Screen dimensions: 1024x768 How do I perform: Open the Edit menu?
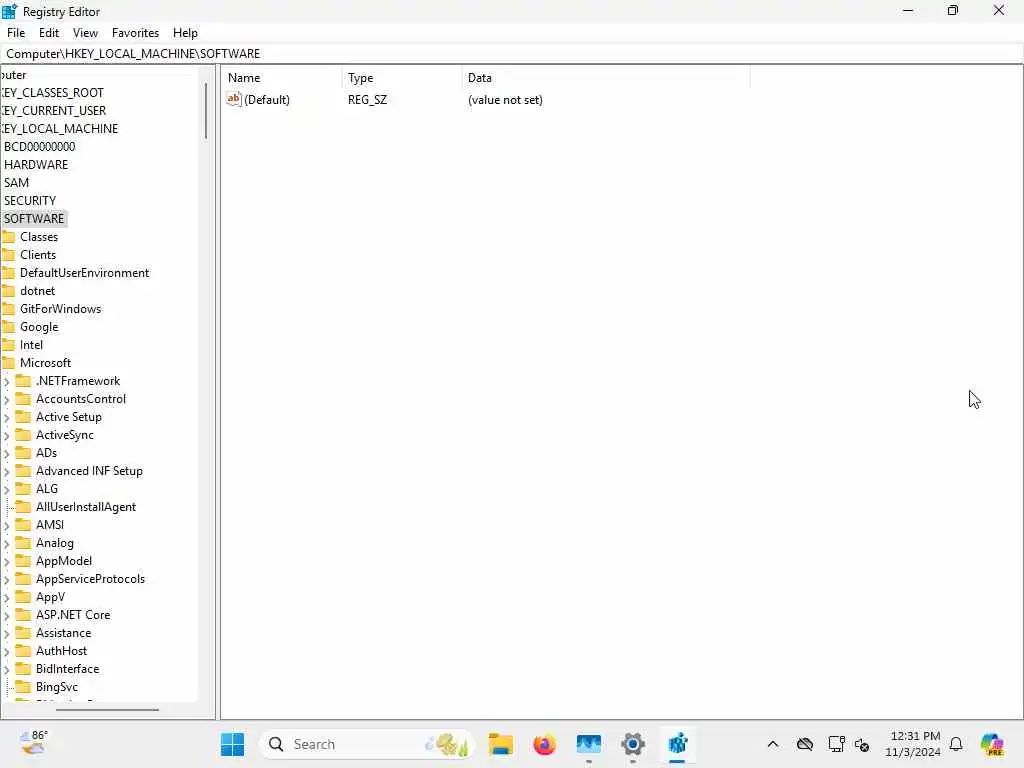[x=49, y=33]
